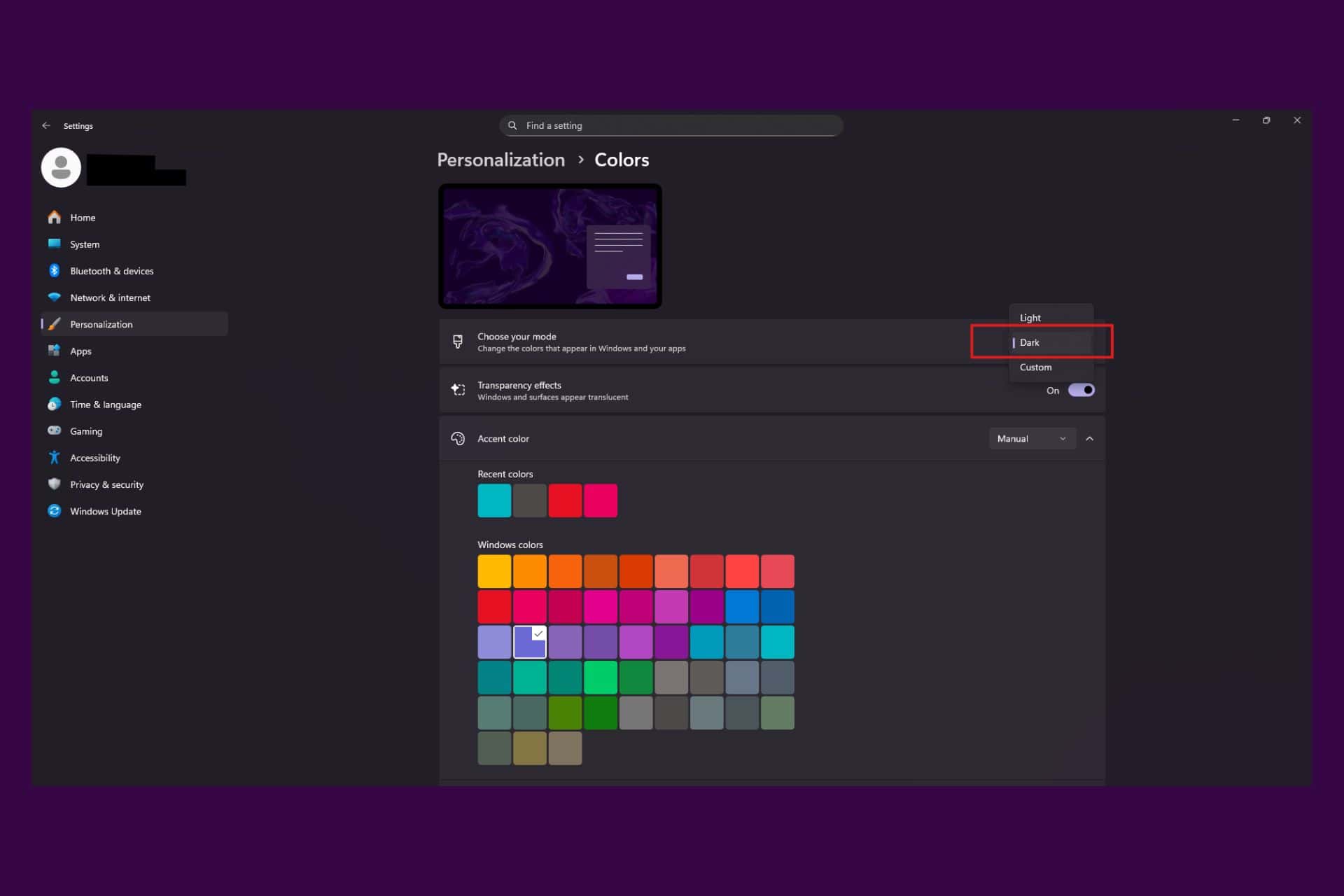Viewport: 1344px width, 896px height.
Task: Open the Accent color Manual dropdown
Action: [x=1032, y=438]
